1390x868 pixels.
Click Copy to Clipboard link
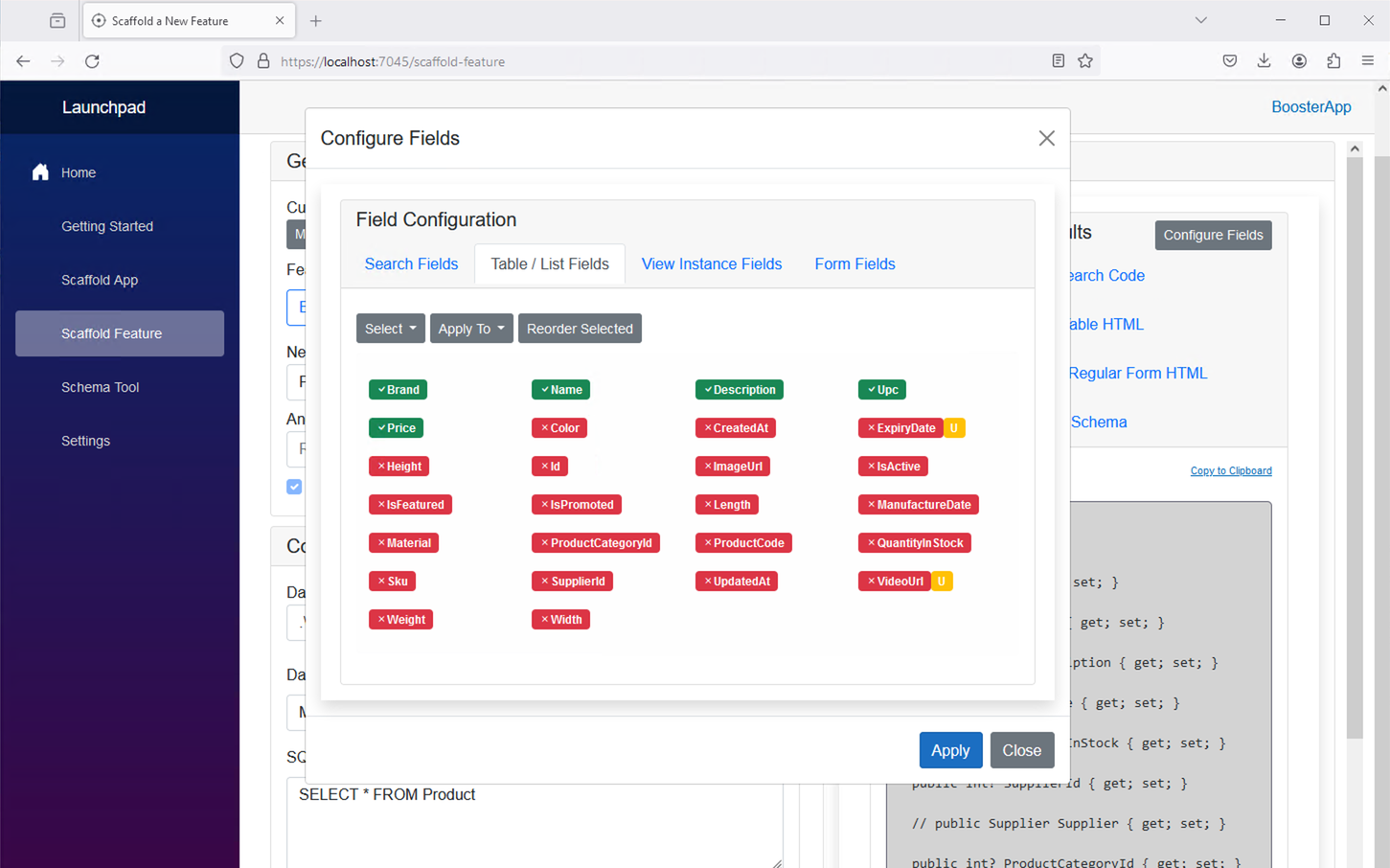(1231, 470)
